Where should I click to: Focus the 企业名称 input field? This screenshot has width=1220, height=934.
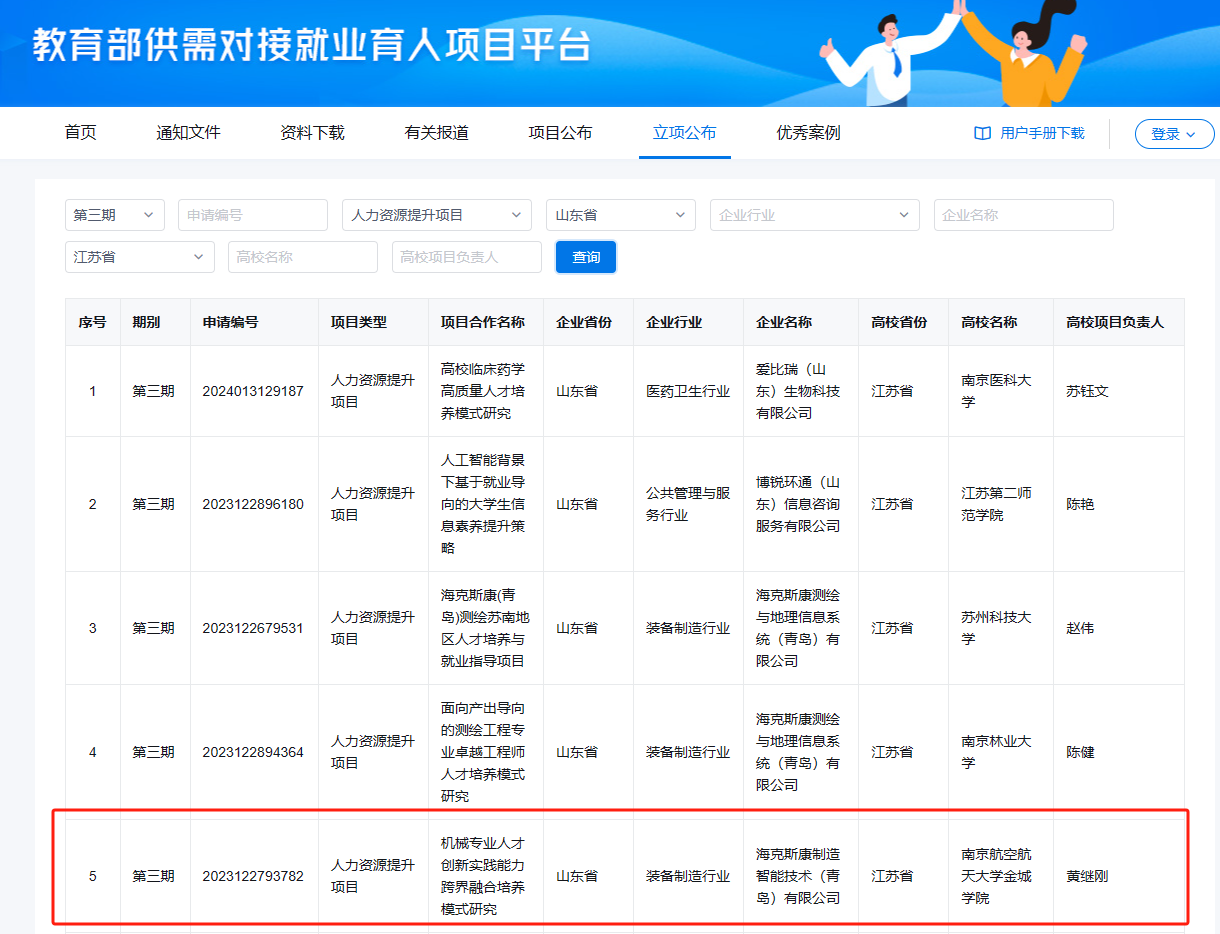coord(1024,215)
